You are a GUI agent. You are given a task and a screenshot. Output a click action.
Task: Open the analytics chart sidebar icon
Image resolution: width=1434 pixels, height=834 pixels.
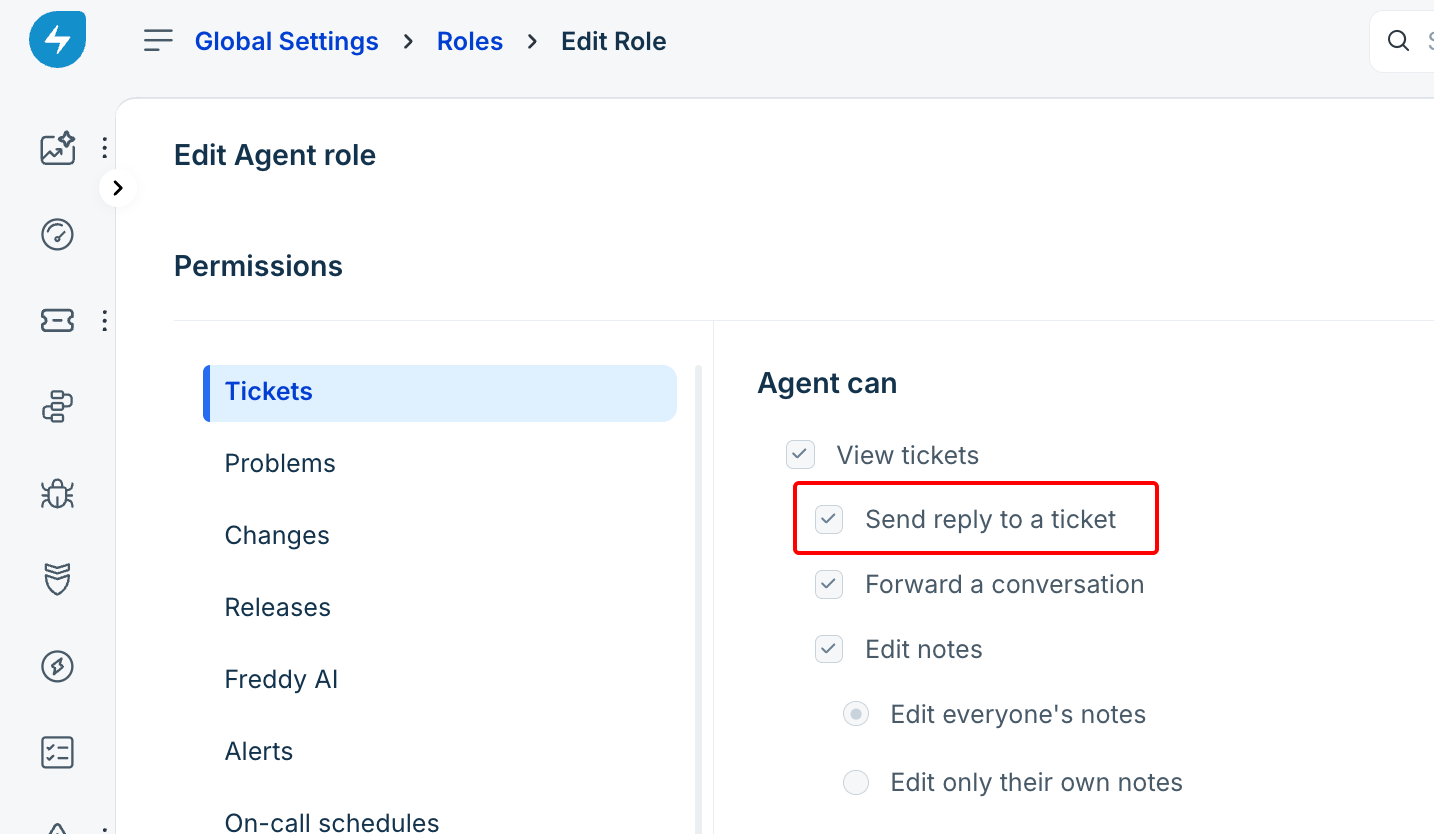57,148
